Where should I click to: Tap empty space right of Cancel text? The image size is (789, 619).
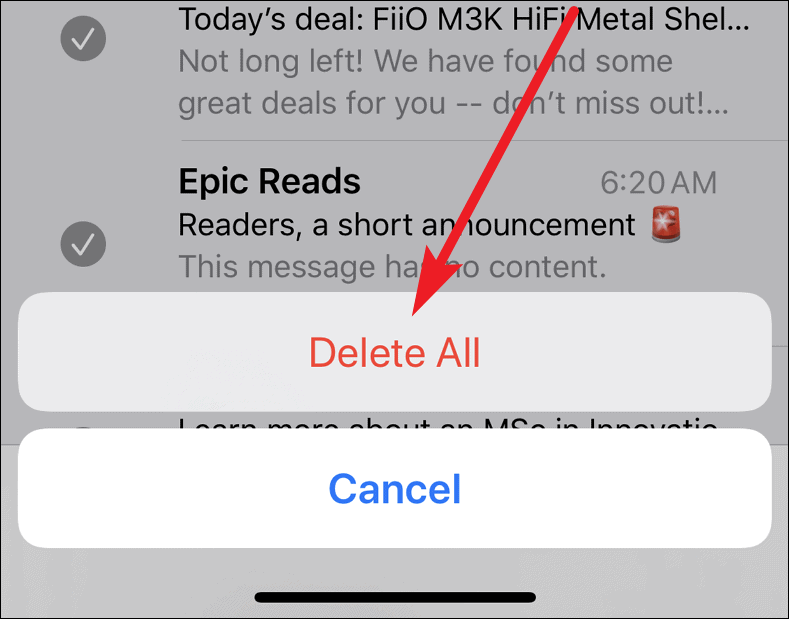coord(614,488)
